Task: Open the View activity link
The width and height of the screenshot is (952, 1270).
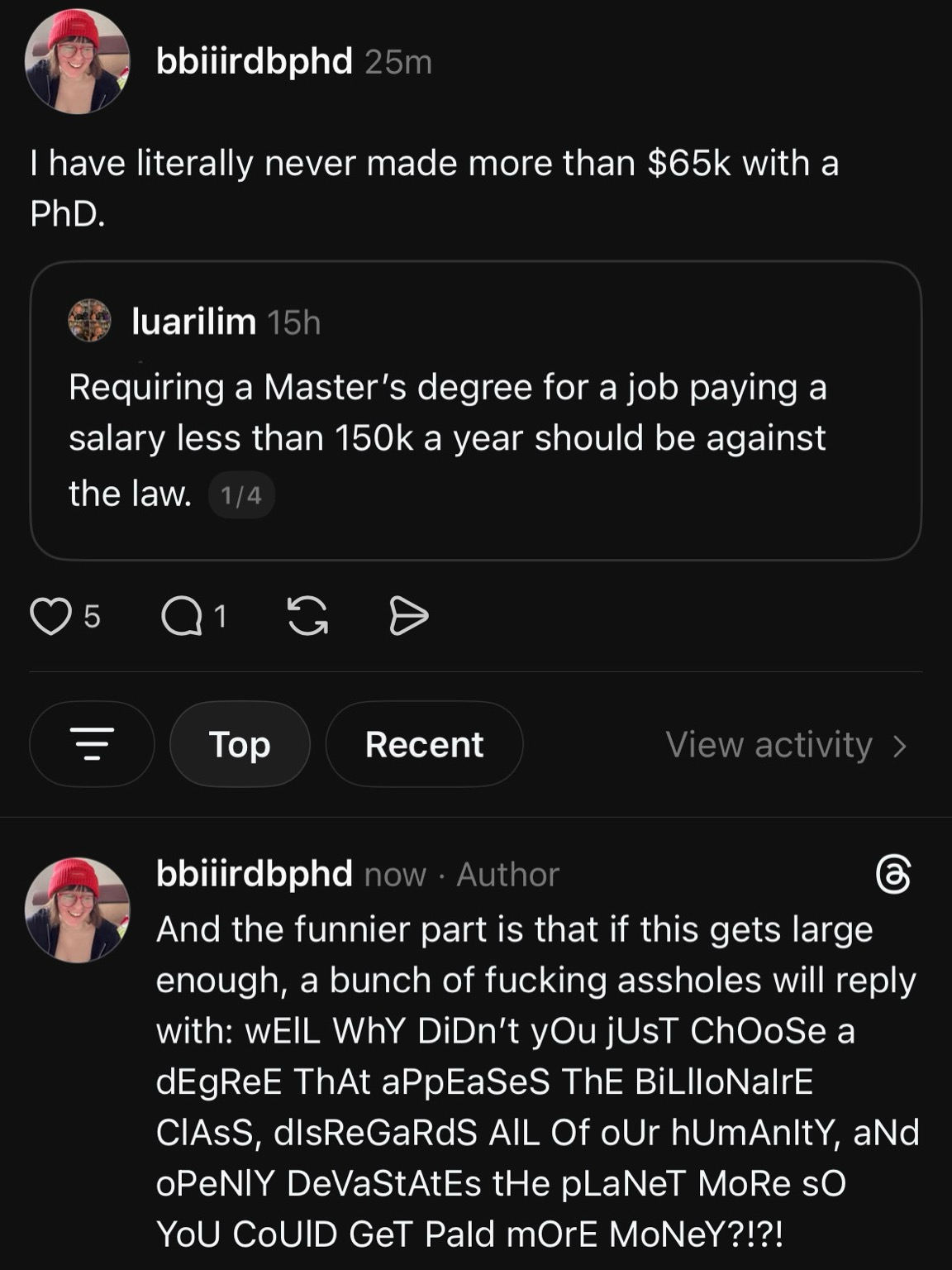Action: 769,745
